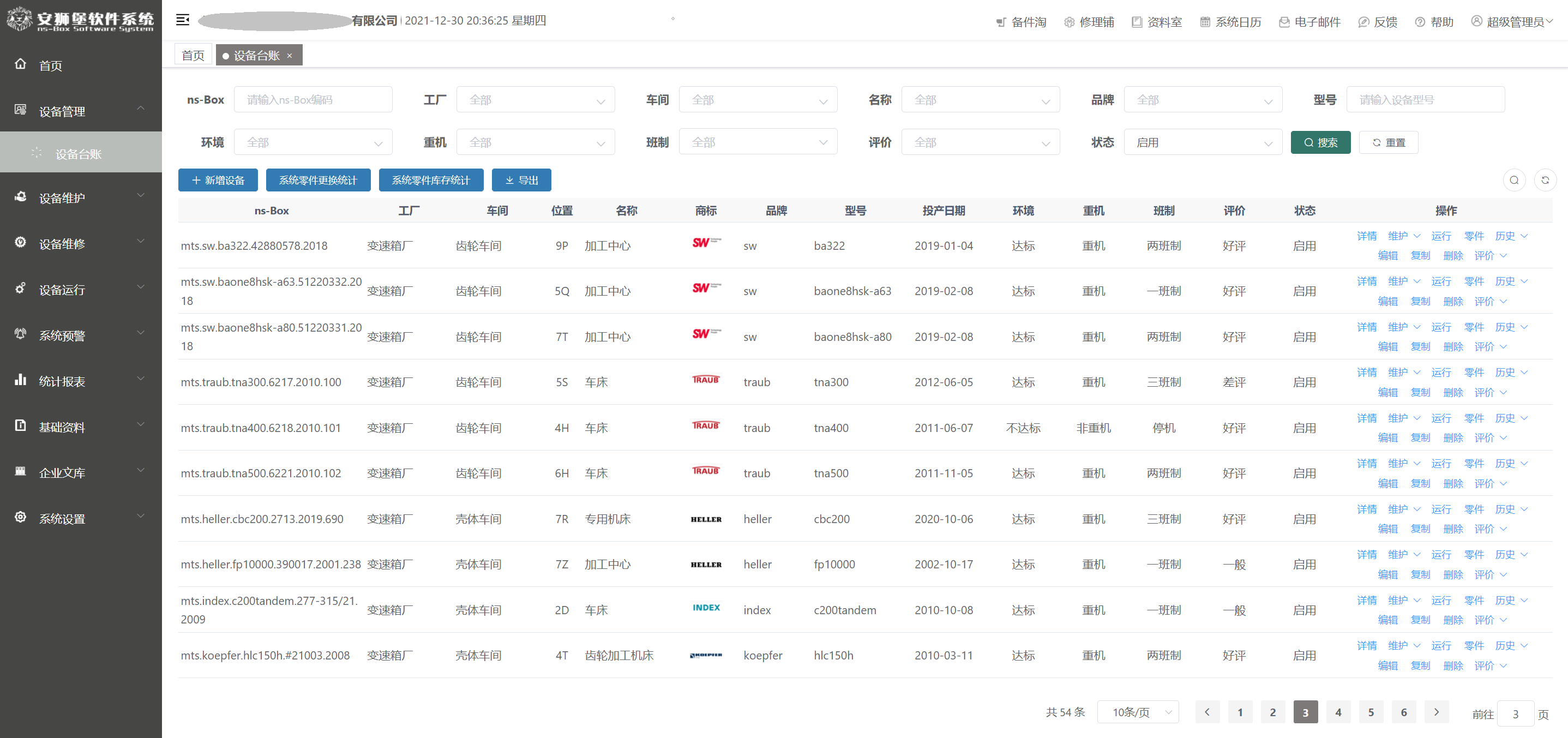Image resolution: width=1568 pixels, height=738 pixels.
Task: Select 系统预警 in the sidebar
Action: [x=63, y=335]
